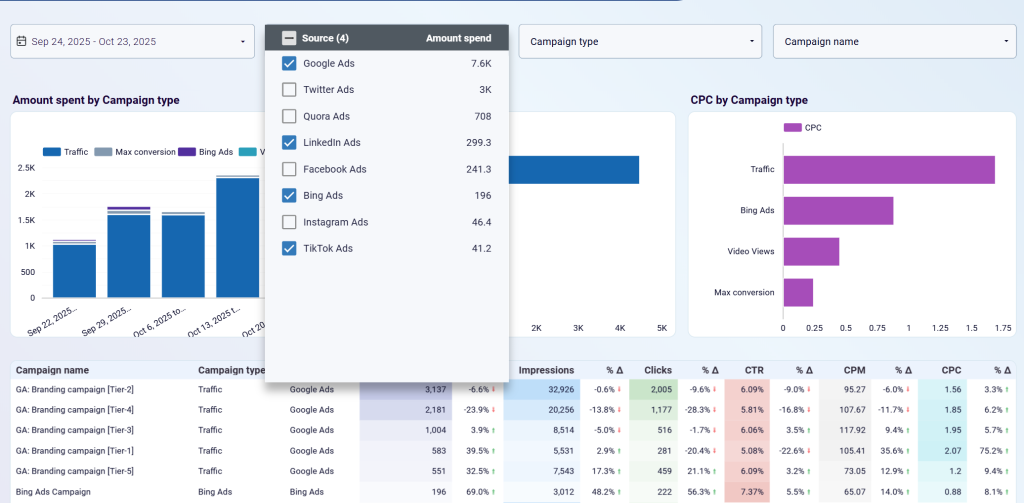
Task: Check the Quora Ads source checkbox
Action: tap(289, 116)
